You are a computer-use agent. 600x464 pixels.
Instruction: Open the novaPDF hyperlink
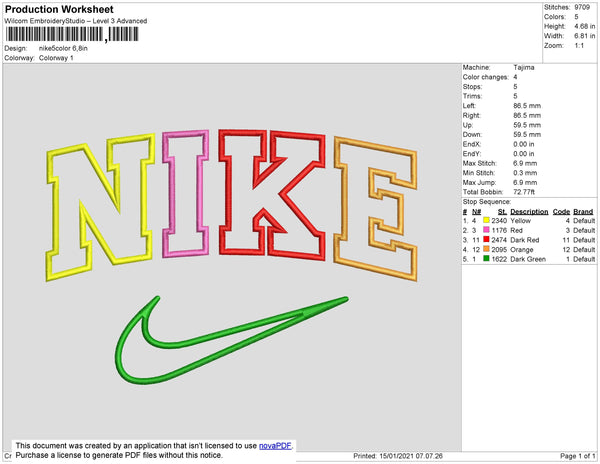275,446
